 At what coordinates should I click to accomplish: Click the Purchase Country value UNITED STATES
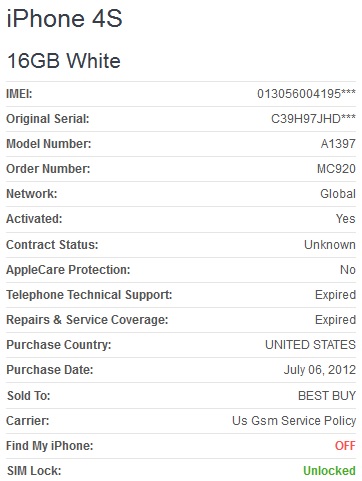pyautogui.click(x=310, y=345)
